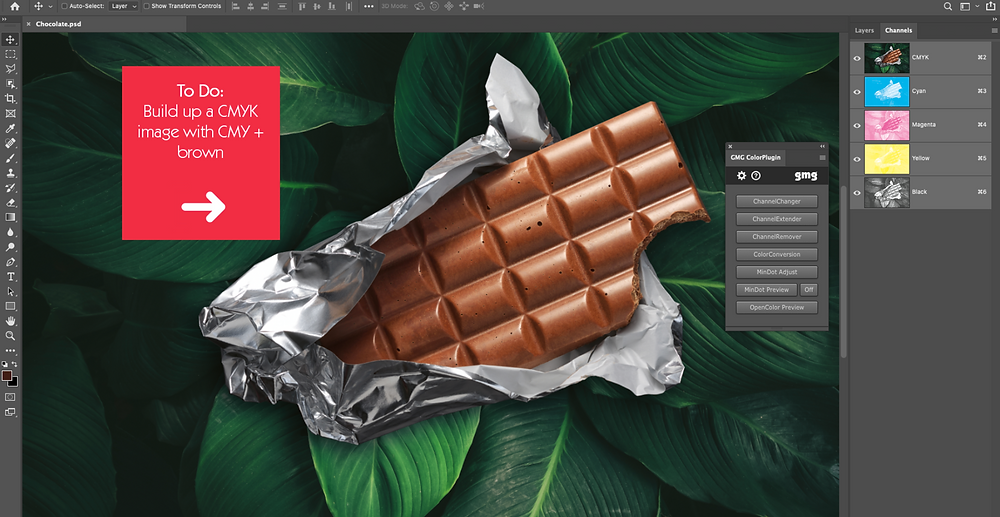Image resolution: width=1000 pixels, height=517 pixels.
Task: Click the ChannelRemover button
Action: coord(776,237)
